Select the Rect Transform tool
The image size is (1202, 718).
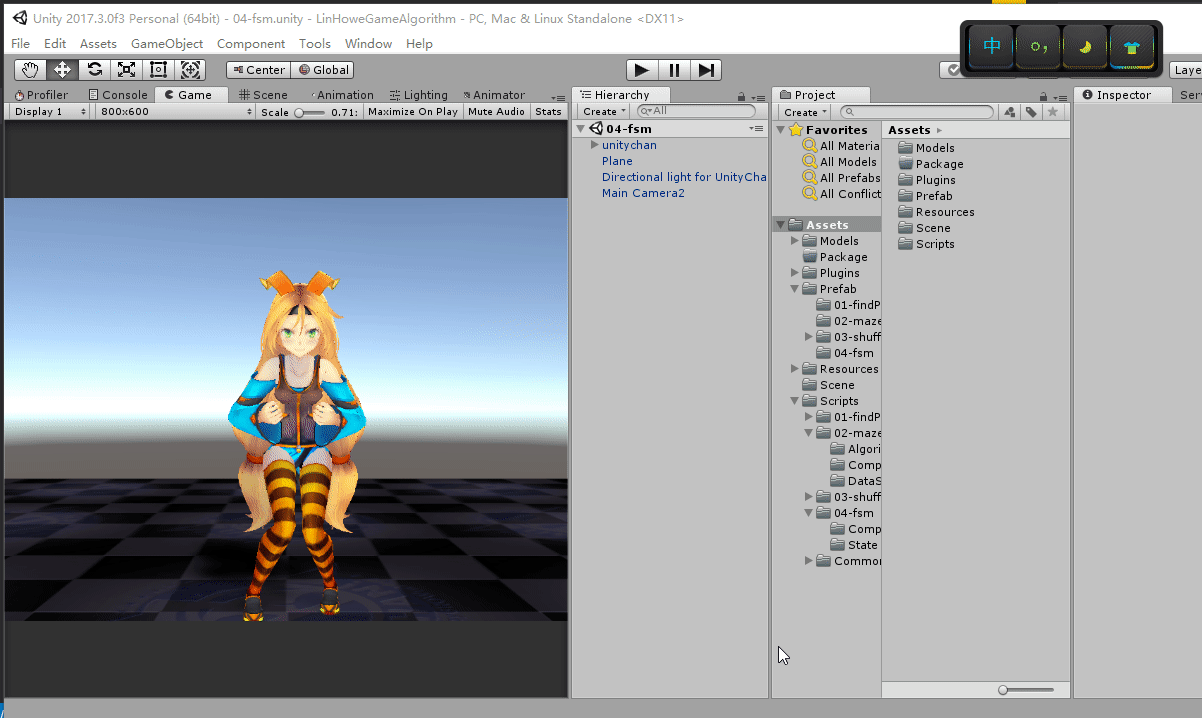[x=158, y=70]
